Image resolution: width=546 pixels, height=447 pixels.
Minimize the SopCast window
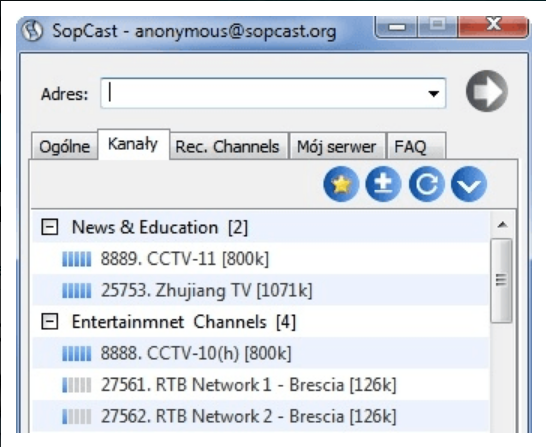point(397,26)
